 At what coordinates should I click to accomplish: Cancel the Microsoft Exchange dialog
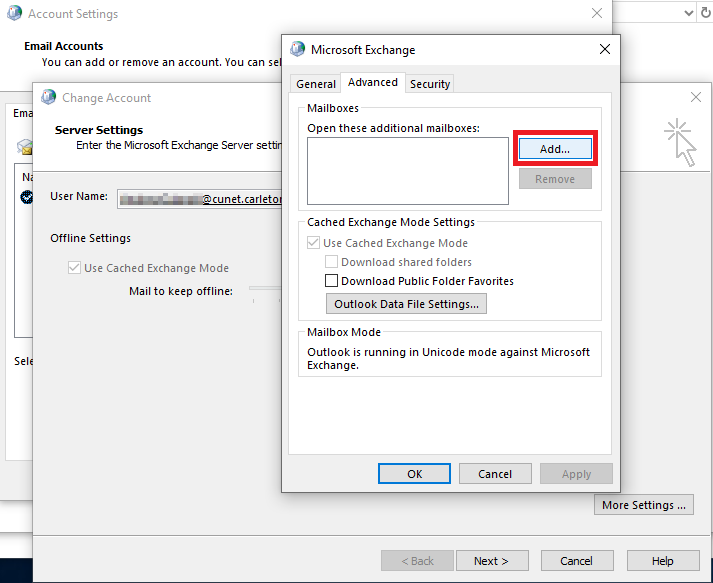495,474
